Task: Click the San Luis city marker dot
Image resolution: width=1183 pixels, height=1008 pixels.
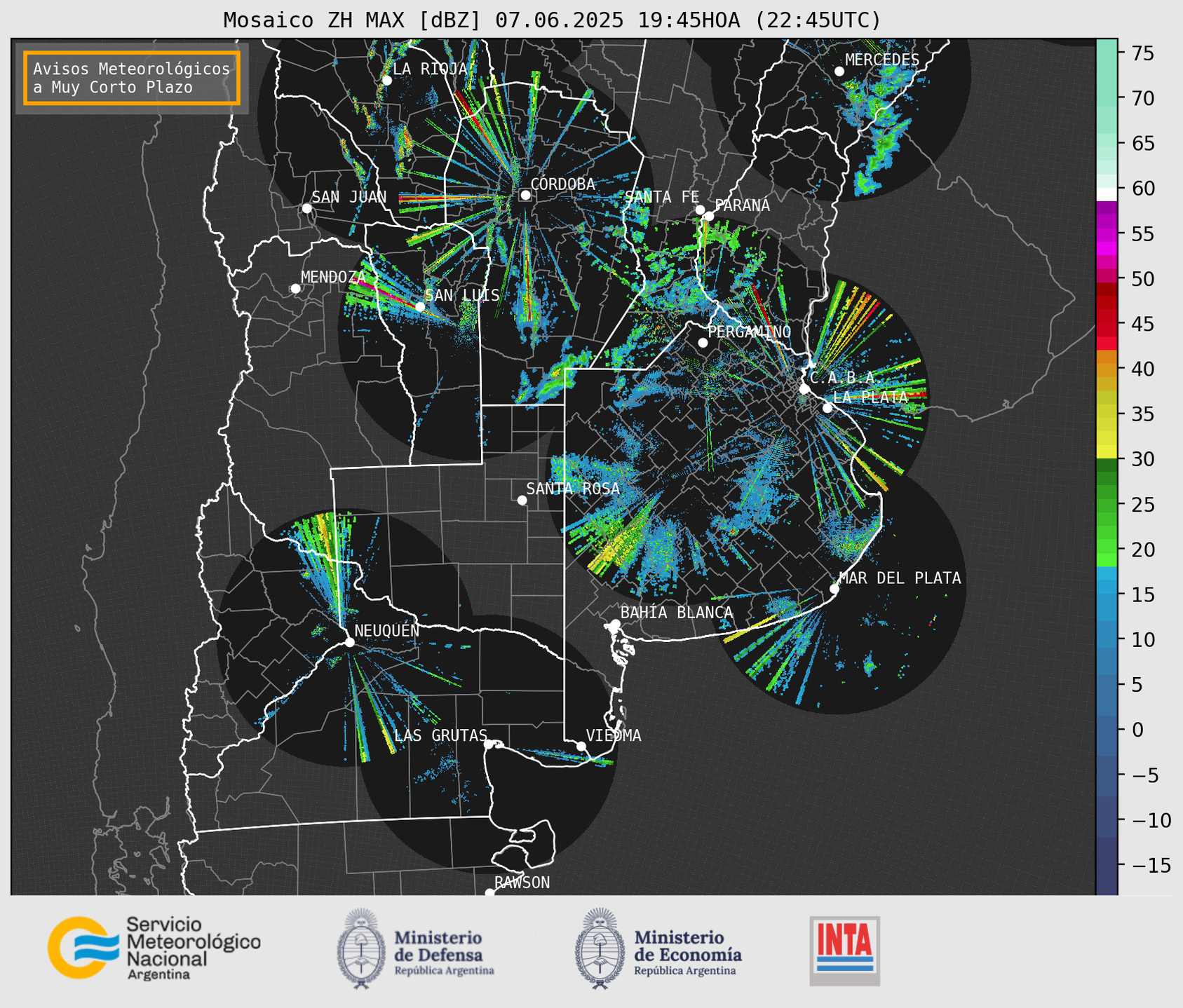Action: [420, 306]
